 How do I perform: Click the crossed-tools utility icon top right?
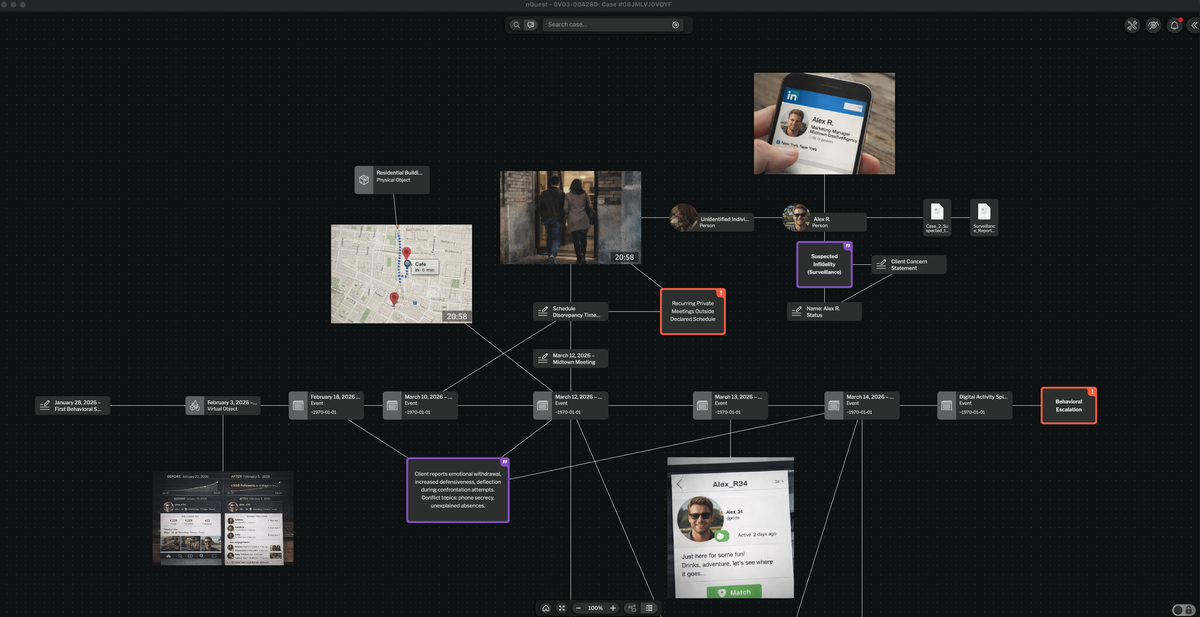1132,24
